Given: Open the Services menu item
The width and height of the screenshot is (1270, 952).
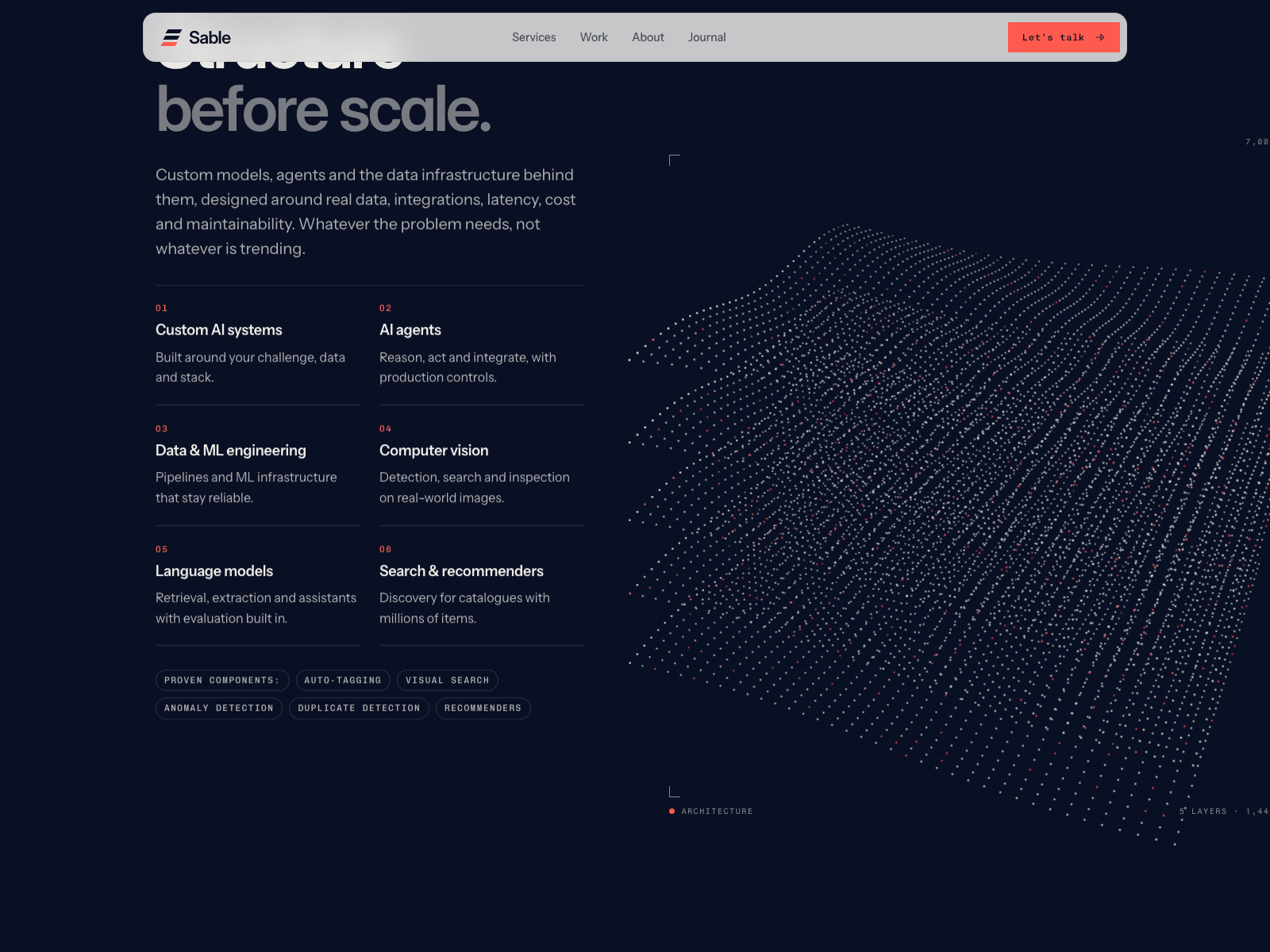Looking at the screenshot, I should point(533,37).
